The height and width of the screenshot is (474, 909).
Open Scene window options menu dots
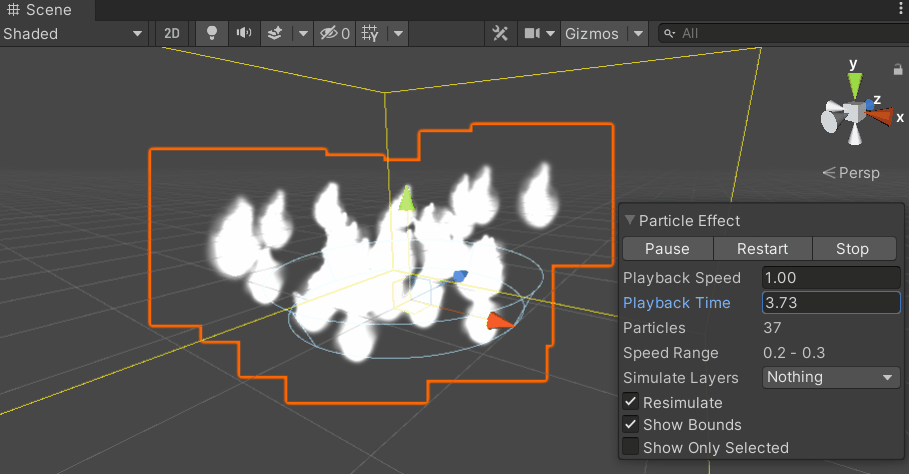tap(900, 8)
